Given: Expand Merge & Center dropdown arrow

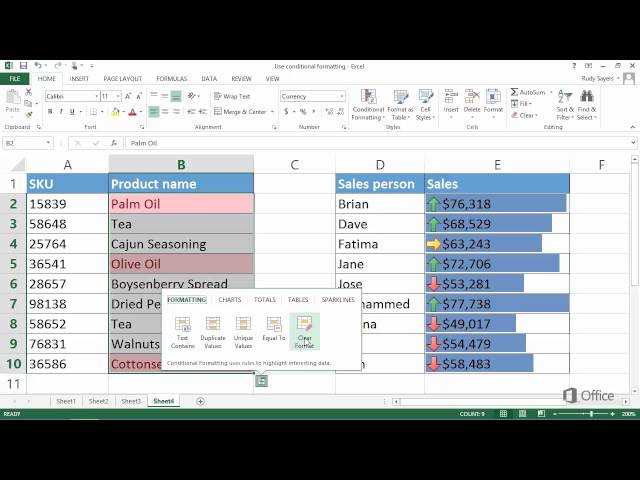Looking at the screenshot, I should [x=272, y=111].
